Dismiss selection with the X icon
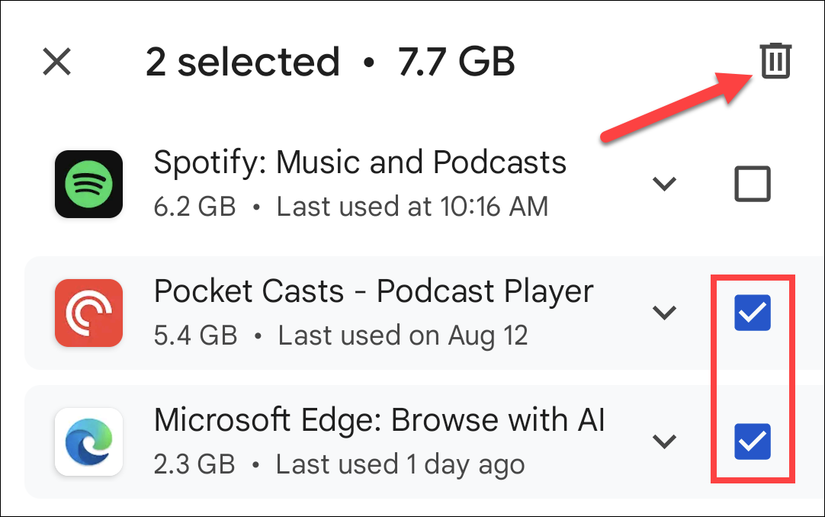This screenshot has width=825, height=517. pos(57,62)
